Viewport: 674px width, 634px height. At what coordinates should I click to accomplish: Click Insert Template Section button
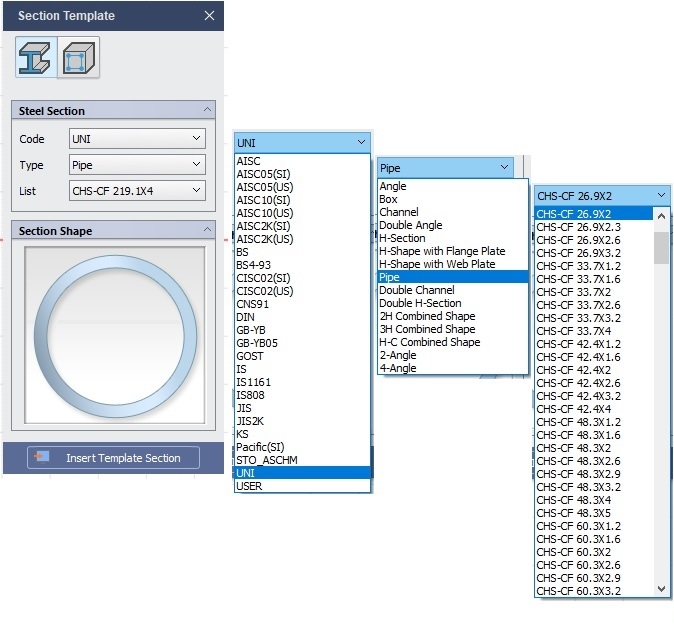113,457
